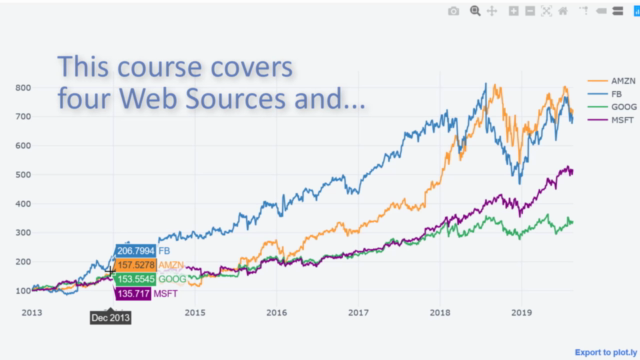This screenshot has height=360, width=640.
Task: Click the 300 y-axis label
Action: click(x=23, y=233)
